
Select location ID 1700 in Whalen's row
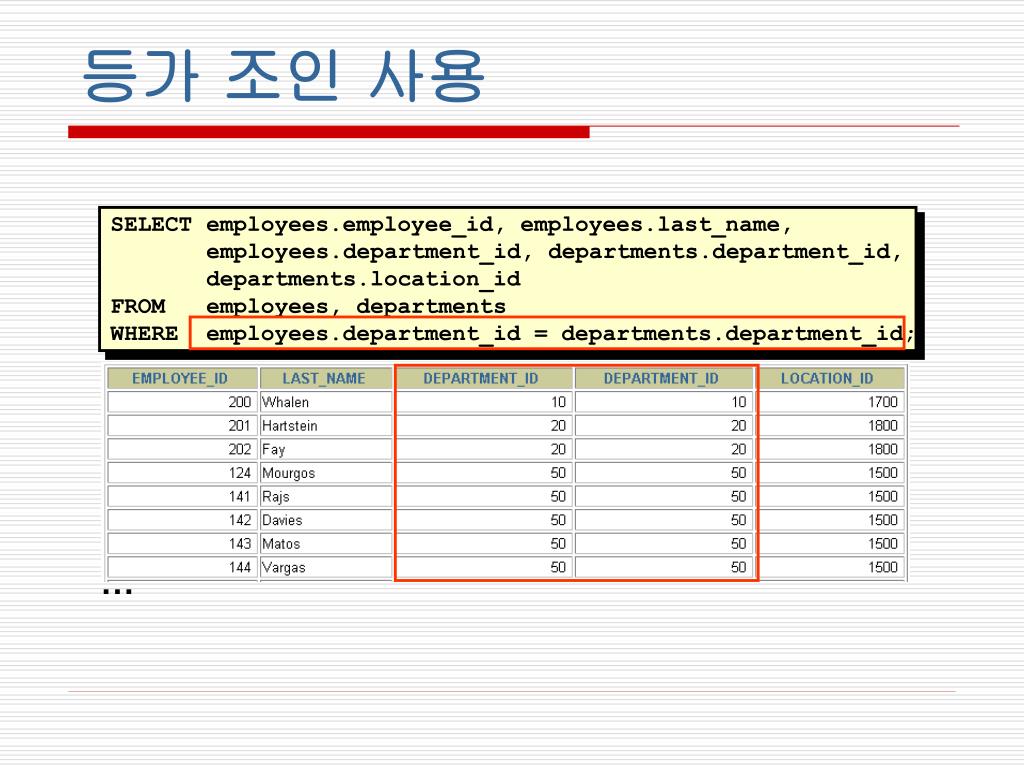tap(831, 402)
